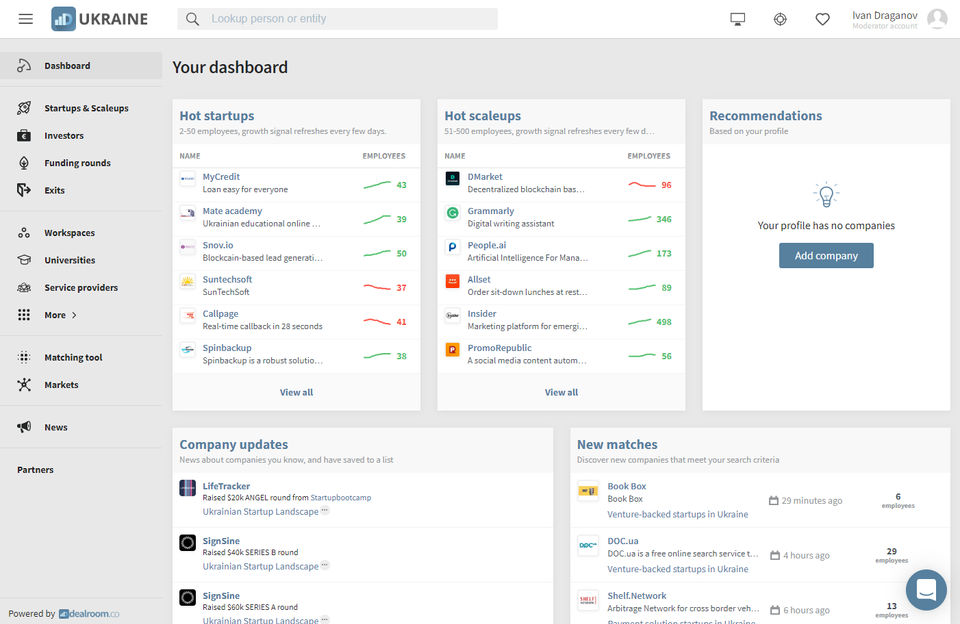960x624 pixels.
Task: Open Dashboard in the sidebar
Action: [x=81, y=66]
